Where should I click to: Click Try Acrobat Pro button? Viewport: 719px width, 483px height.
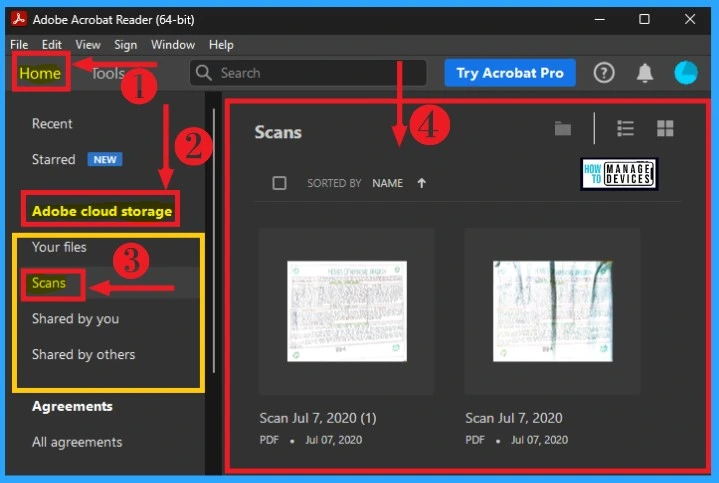pos(510,72)
